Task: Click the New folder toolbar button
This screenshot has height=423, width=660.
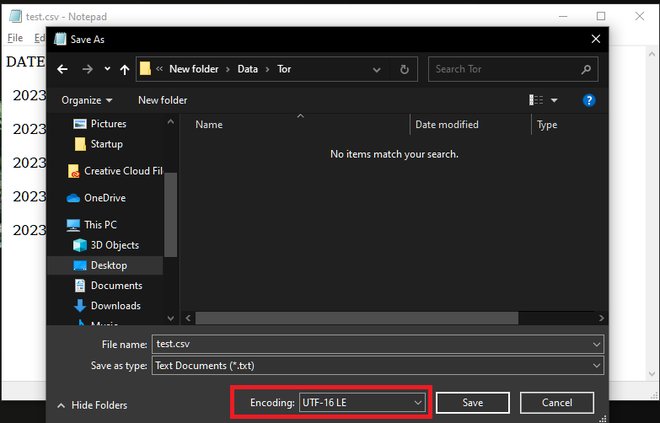Action: click(162, 100)
